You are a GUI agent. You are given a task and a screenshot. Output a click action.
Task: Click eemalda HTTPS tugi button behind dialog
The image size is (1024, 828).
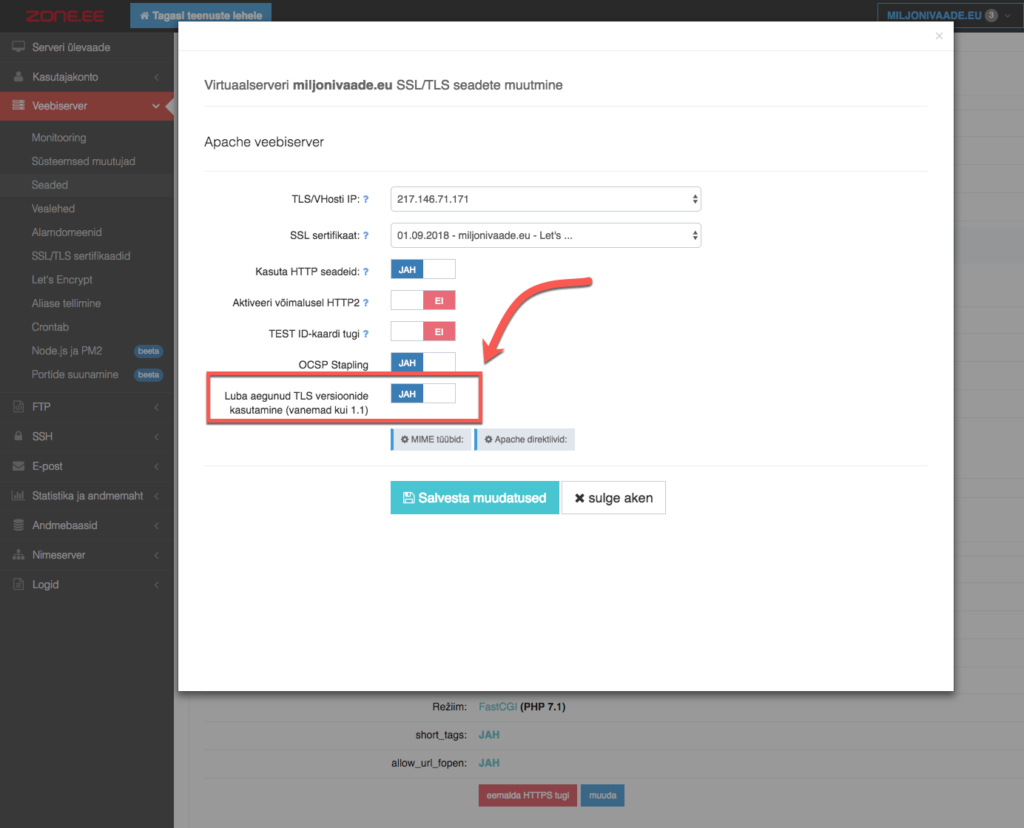(x=528, y=795)
